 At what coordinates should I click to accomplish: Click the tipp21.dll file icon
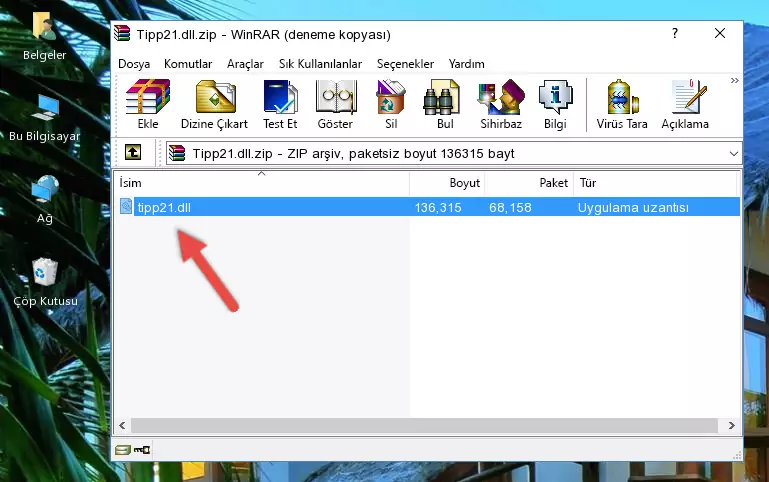(126, 206)
